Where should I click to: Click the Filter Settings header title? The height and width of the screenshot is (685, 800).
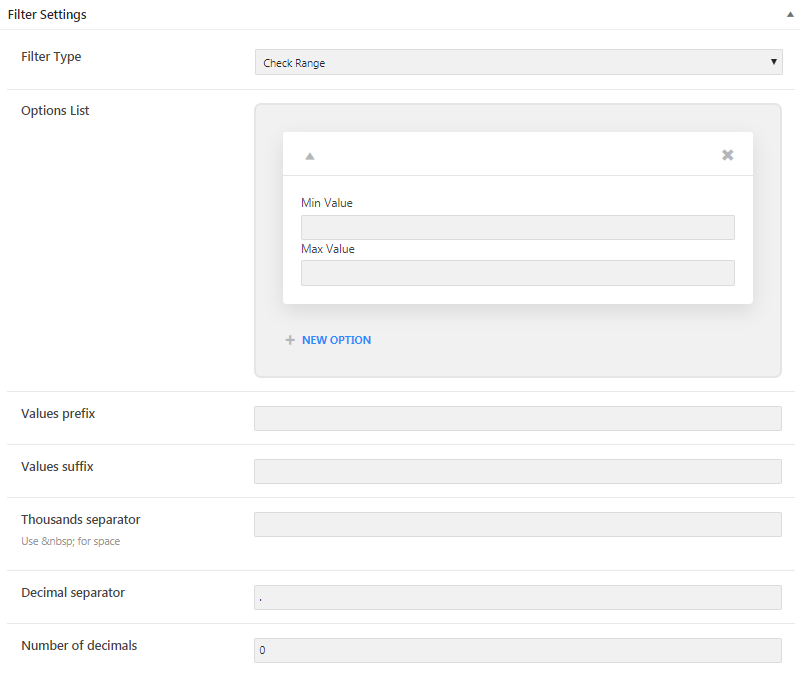[47, 15]
